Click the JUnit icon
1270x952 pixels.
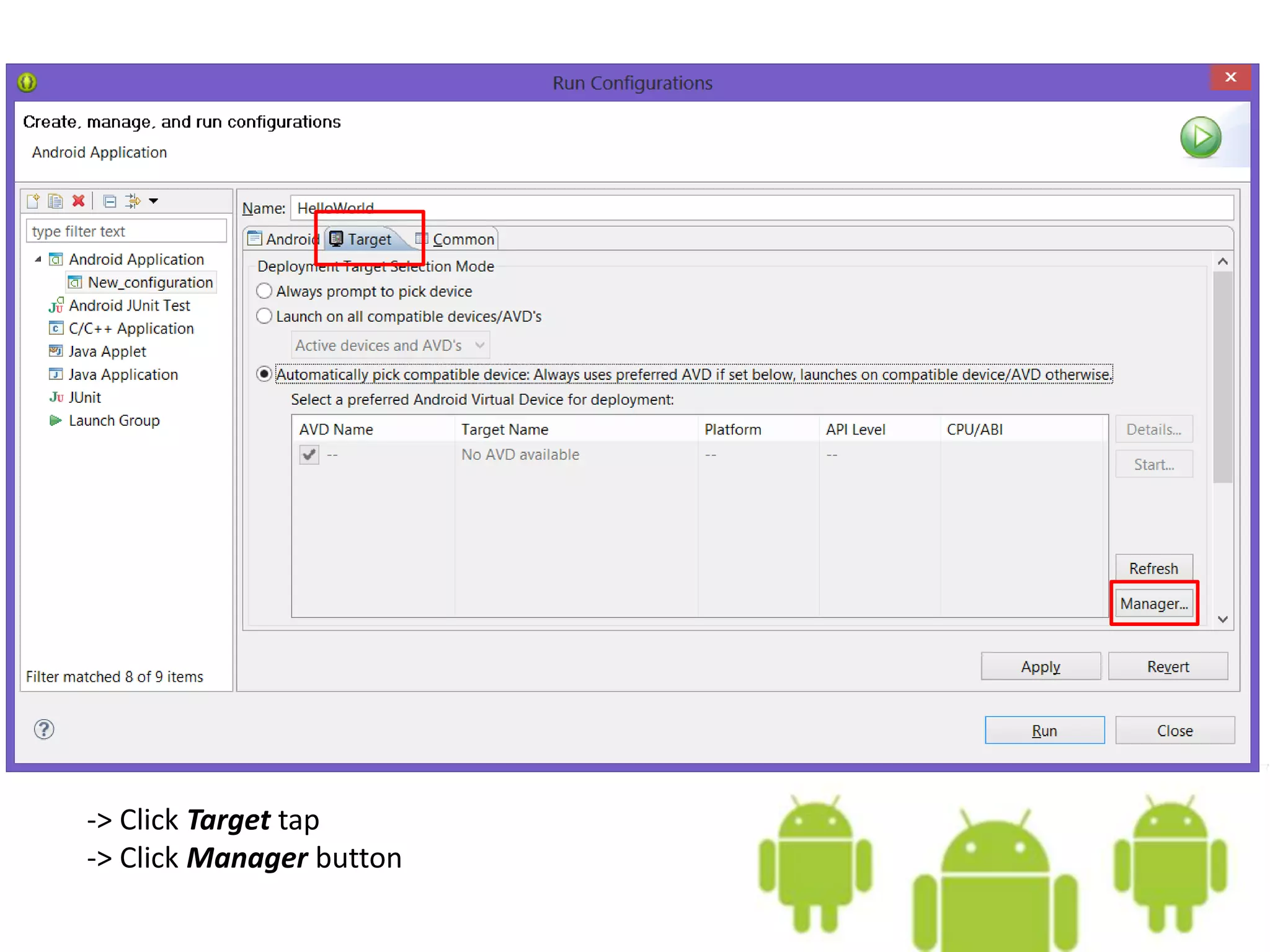56,397
